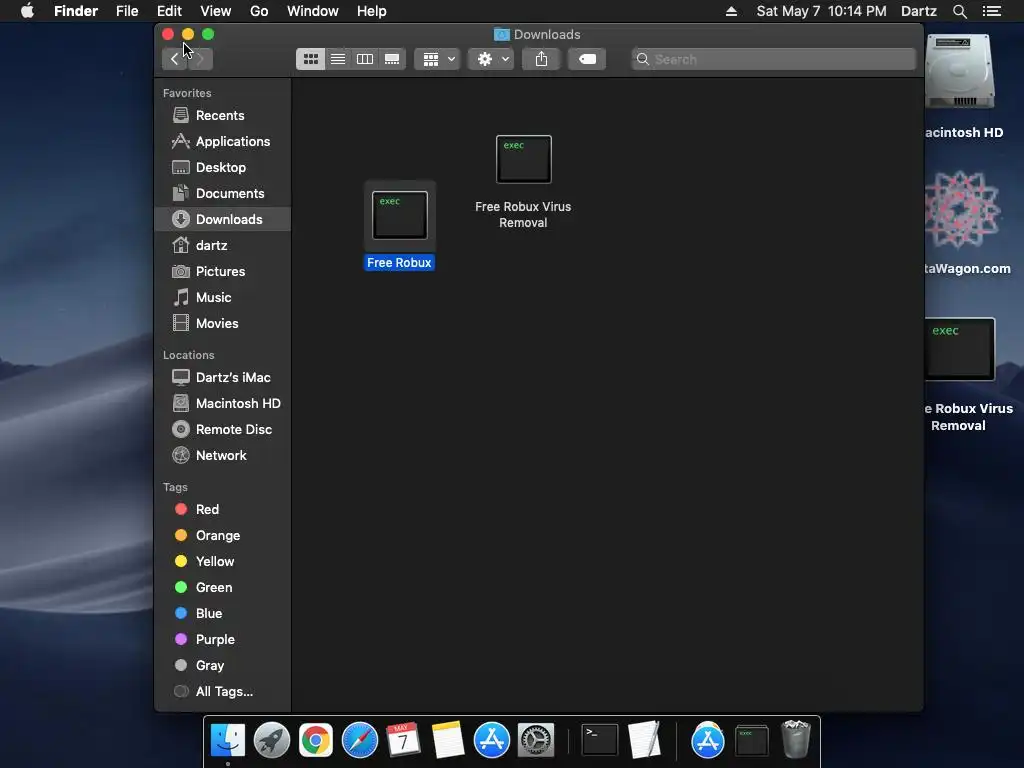The height and width of the screenshot is (768, 1024).
Task: Filter by the Green tag
Action: pos(223,587)
